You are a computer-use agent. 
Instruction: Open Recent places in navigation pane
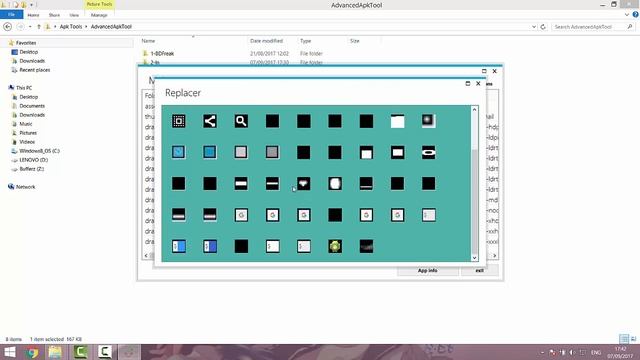[x=35, y=70]
